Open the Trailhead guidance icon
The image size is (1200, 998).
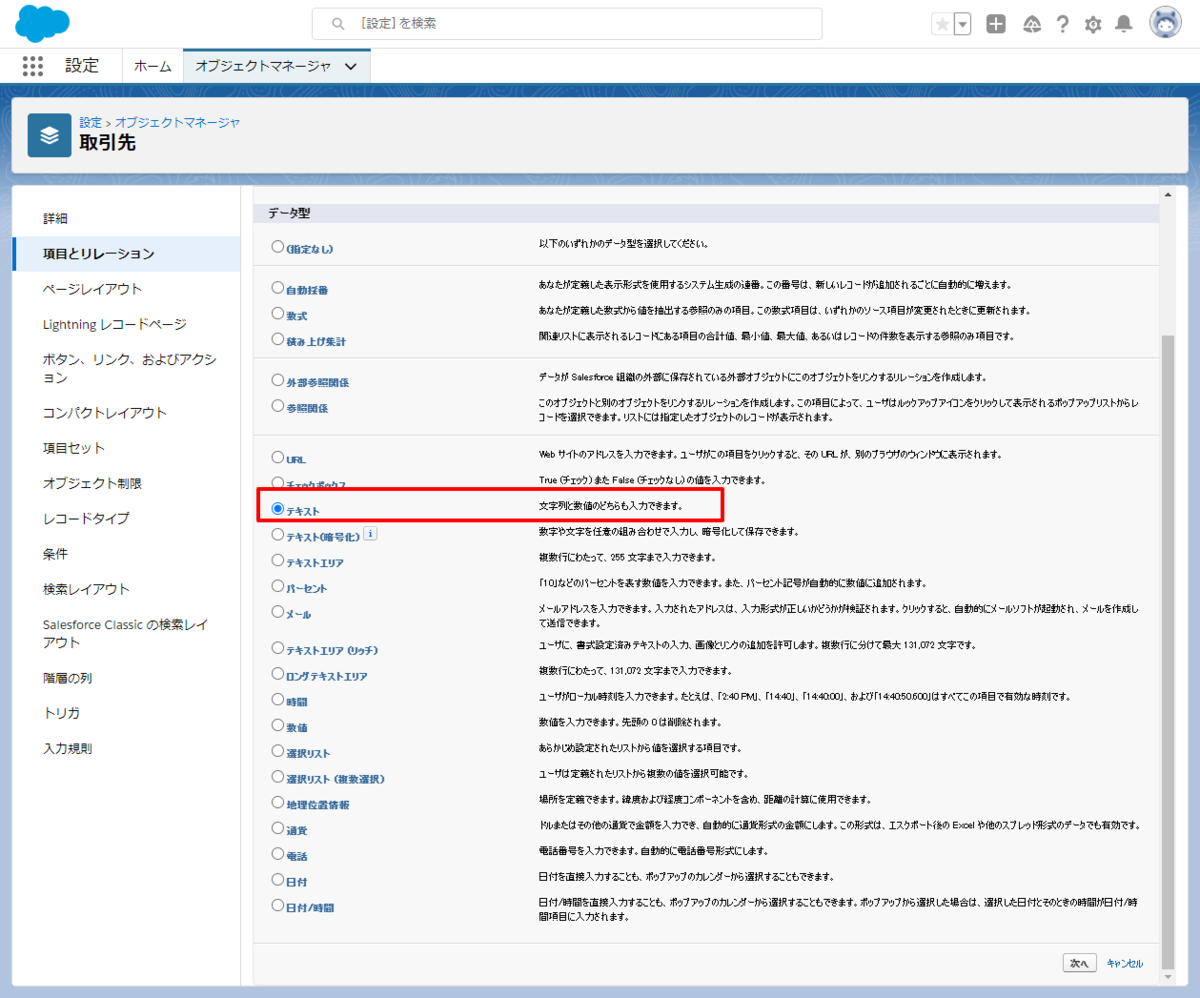1033,24
